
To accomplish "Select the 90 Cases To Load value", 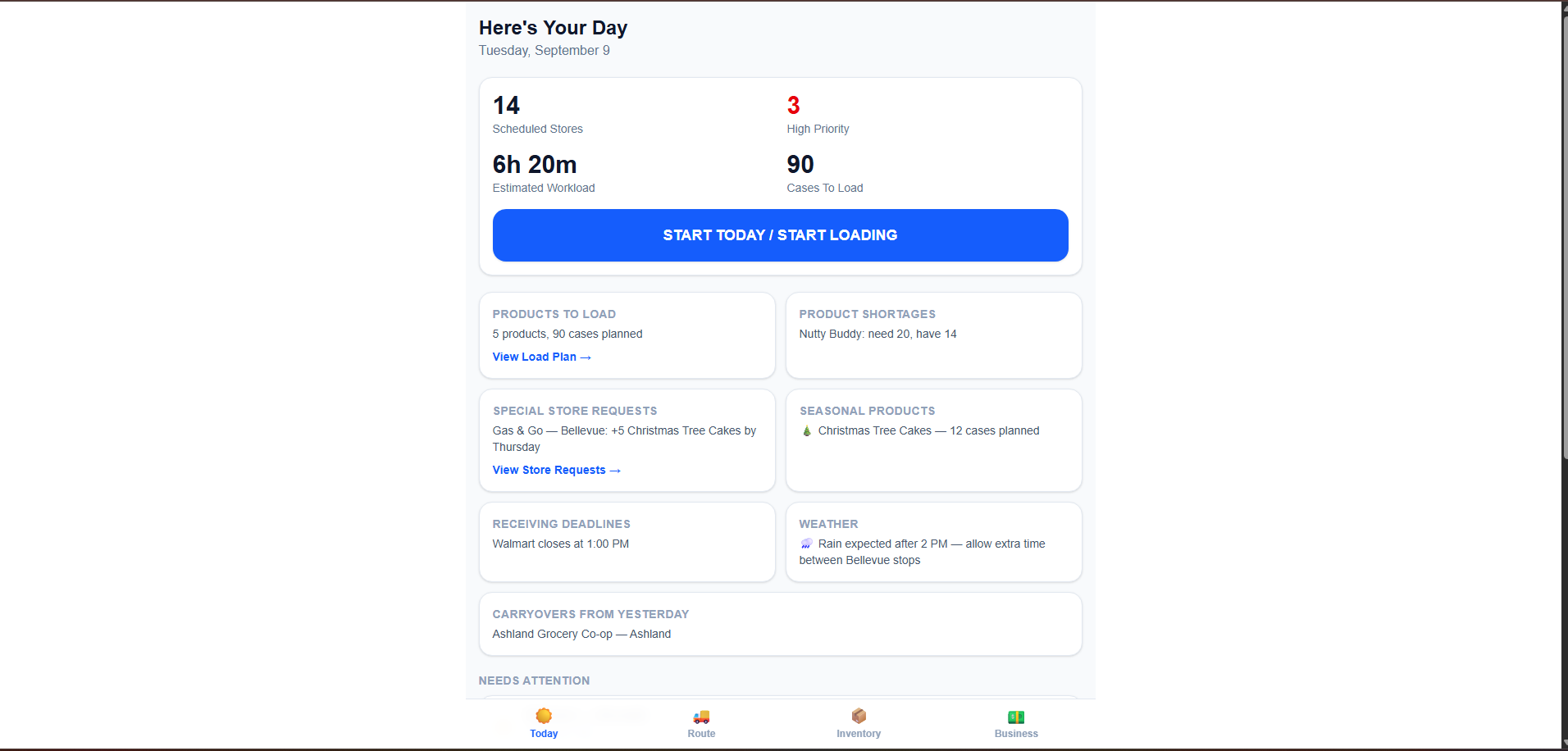I will pos(800,164).
